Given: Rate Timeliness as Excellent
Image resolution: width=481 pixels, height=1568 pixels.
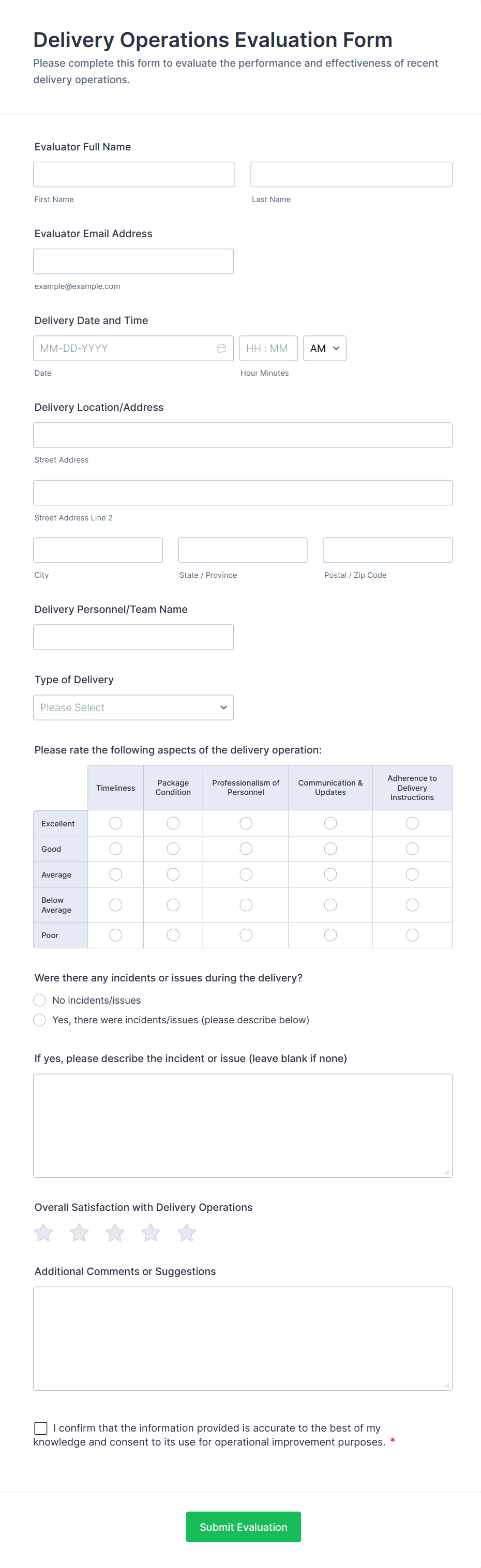Looking at the screenshot, I should pos(116,823).
